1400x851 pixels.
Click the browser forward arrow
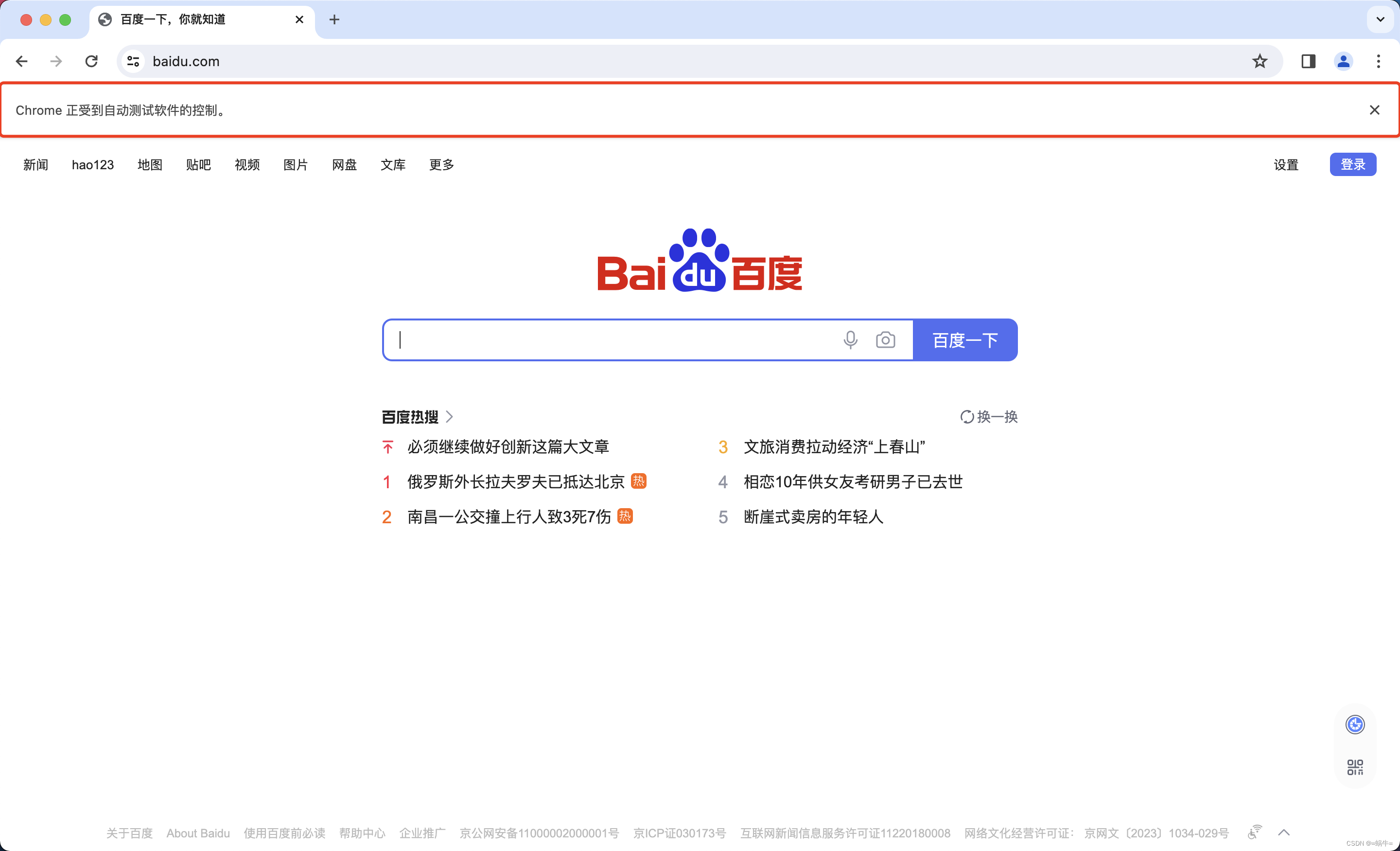point(56,61)
